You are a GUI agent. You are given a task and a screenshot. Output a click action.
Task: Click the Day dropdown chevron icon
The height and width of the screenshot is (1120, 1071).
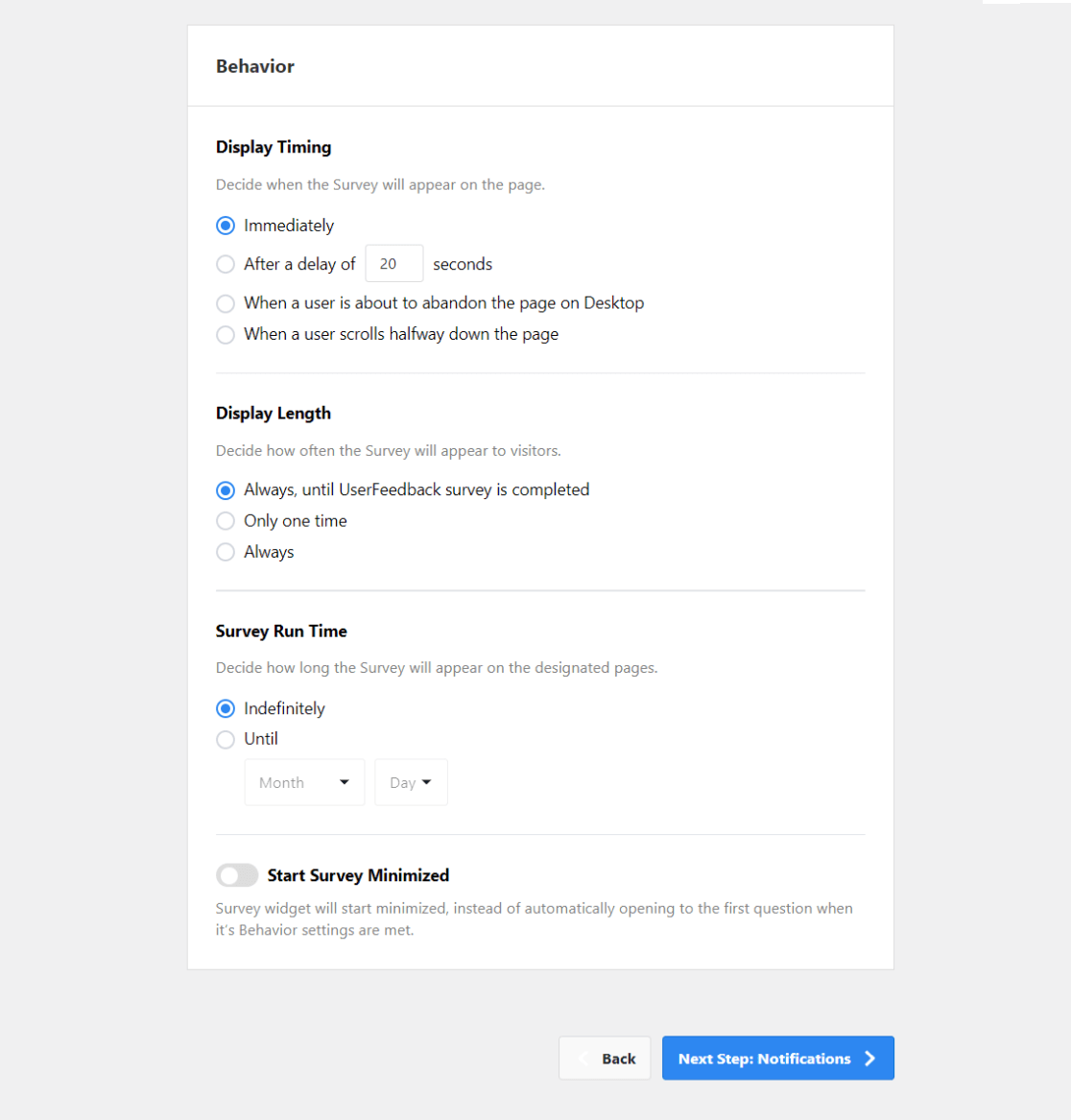click(x=428, y=782)
